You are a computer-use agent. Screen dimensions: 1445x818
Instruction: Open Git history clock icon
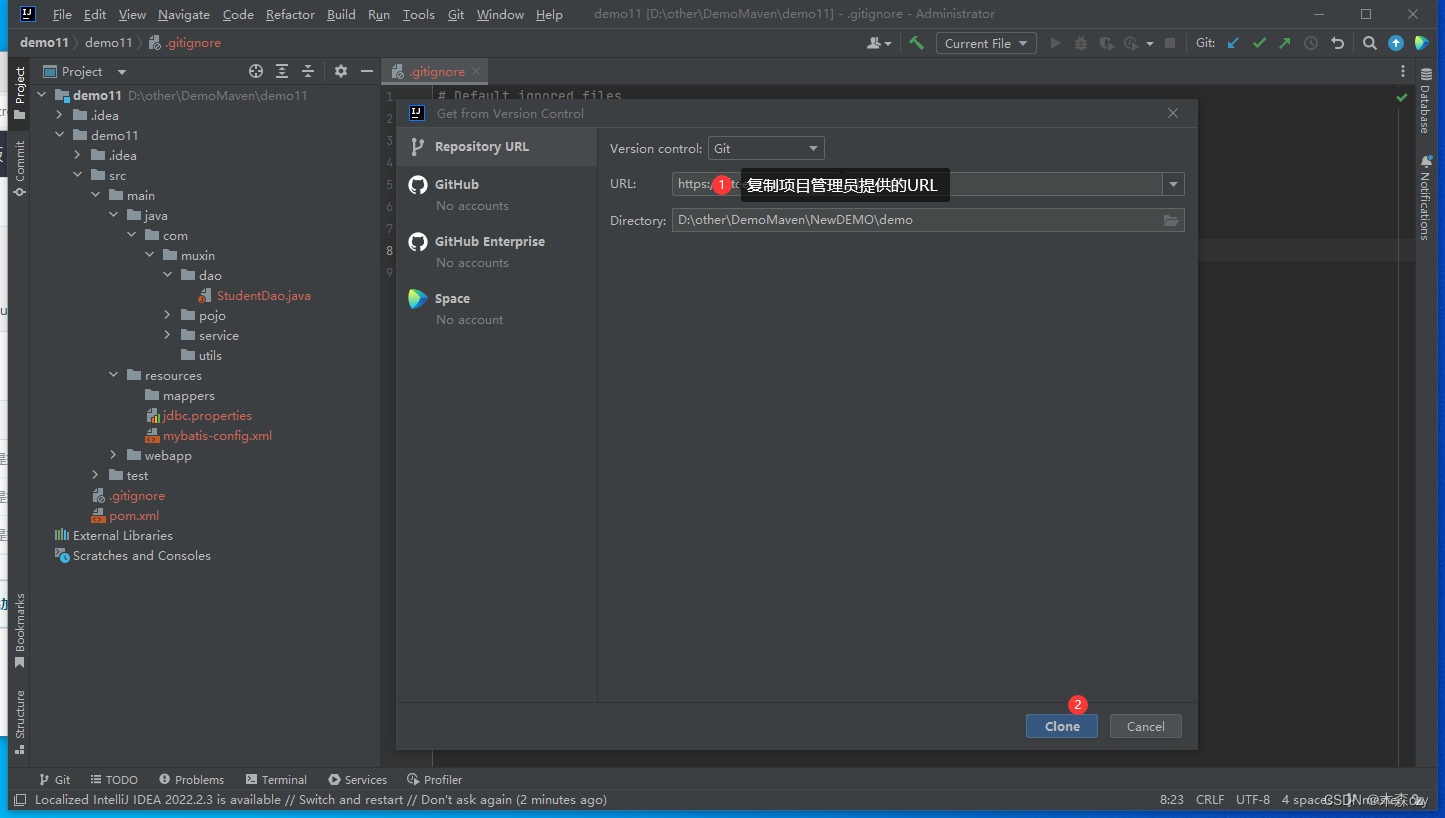[x=1311, y=43]
